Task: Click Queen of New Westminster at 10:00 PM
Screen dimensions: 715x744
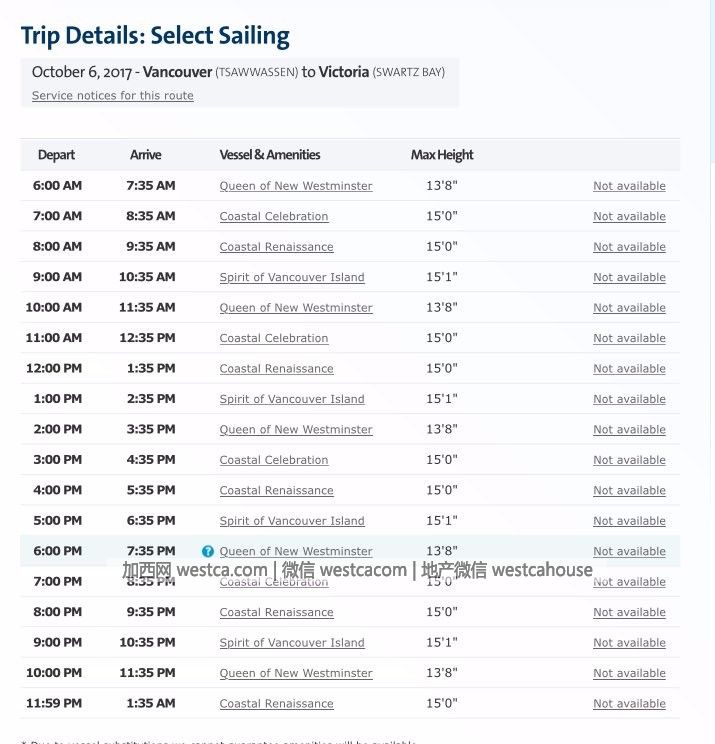Action: (296, 673)
